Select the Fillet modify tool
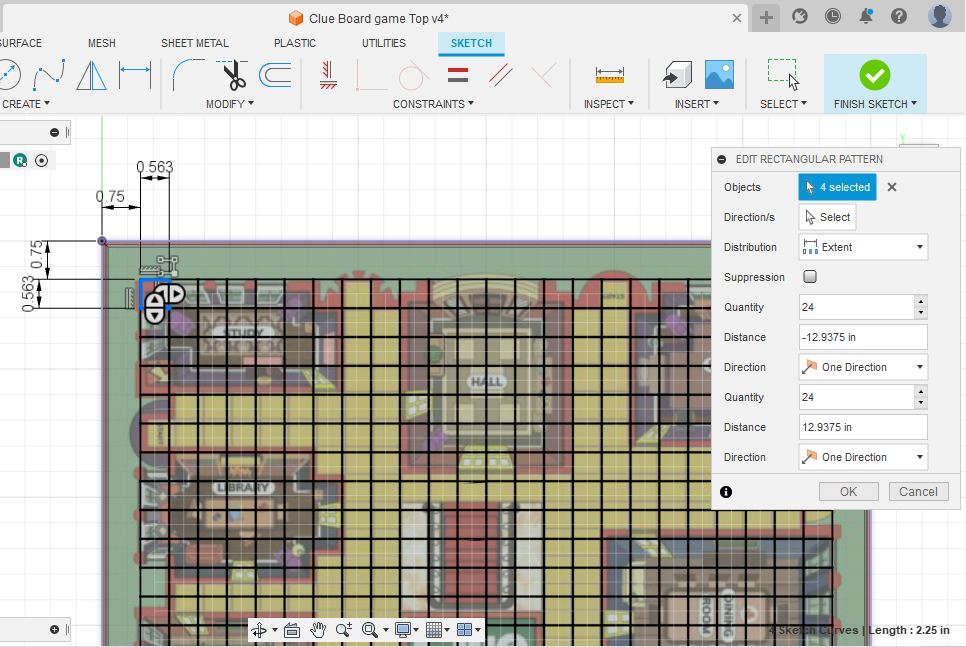This screenshot has width=966, height=647. point(188,75)
